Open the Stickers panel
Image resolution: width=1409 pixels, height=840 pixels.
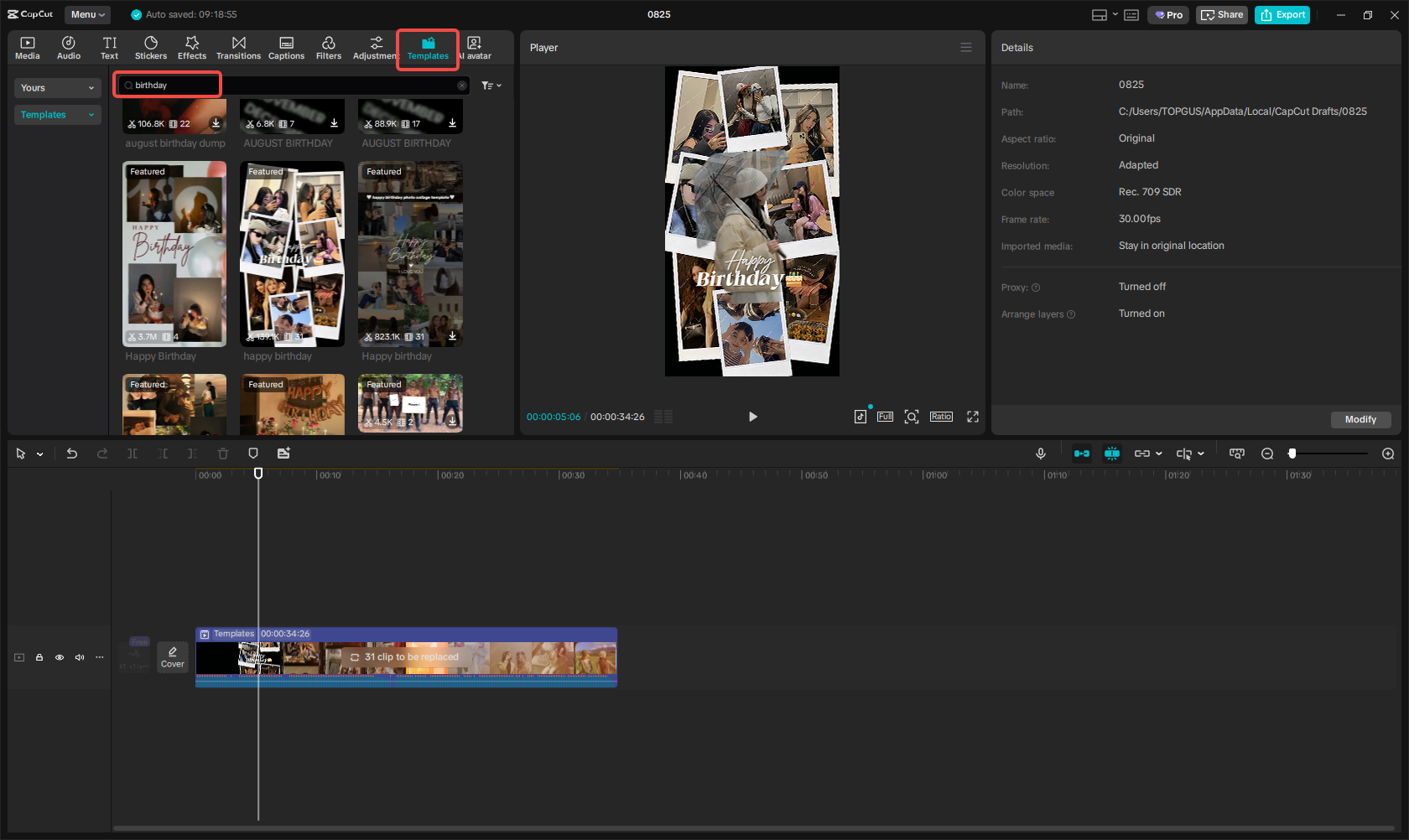click(151, 47)
